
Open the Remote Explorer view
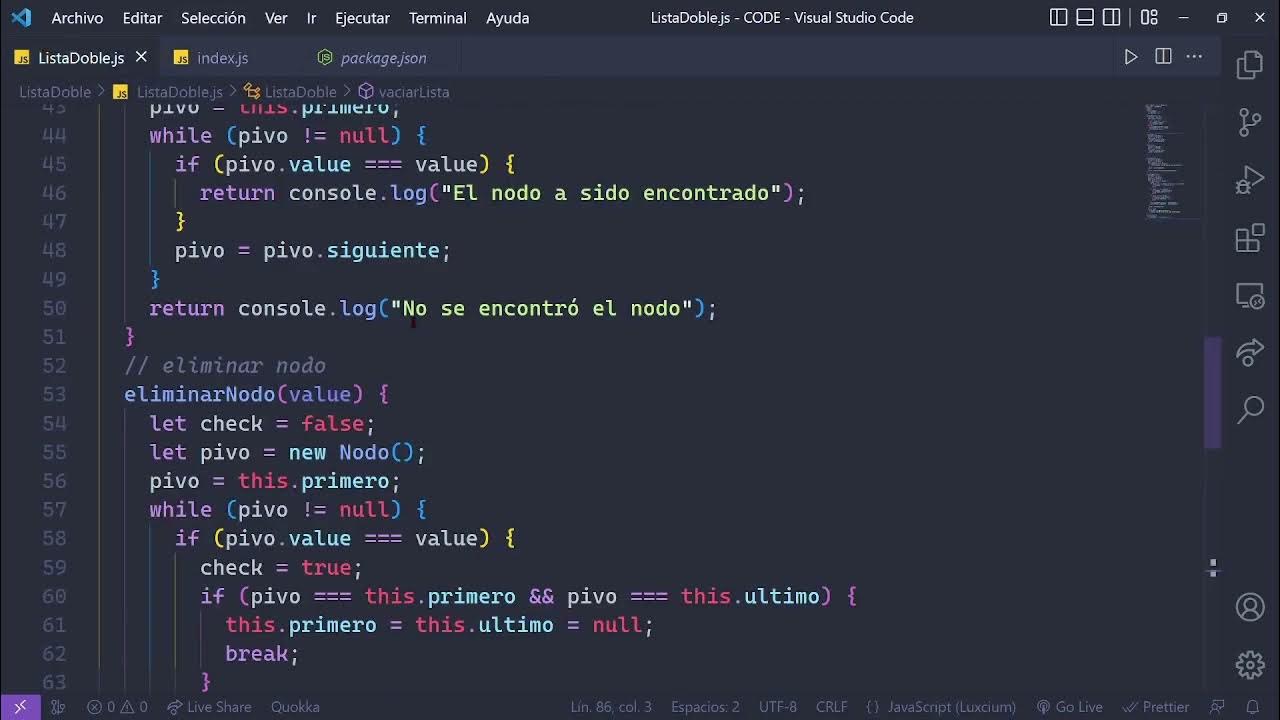point(1250,296)
